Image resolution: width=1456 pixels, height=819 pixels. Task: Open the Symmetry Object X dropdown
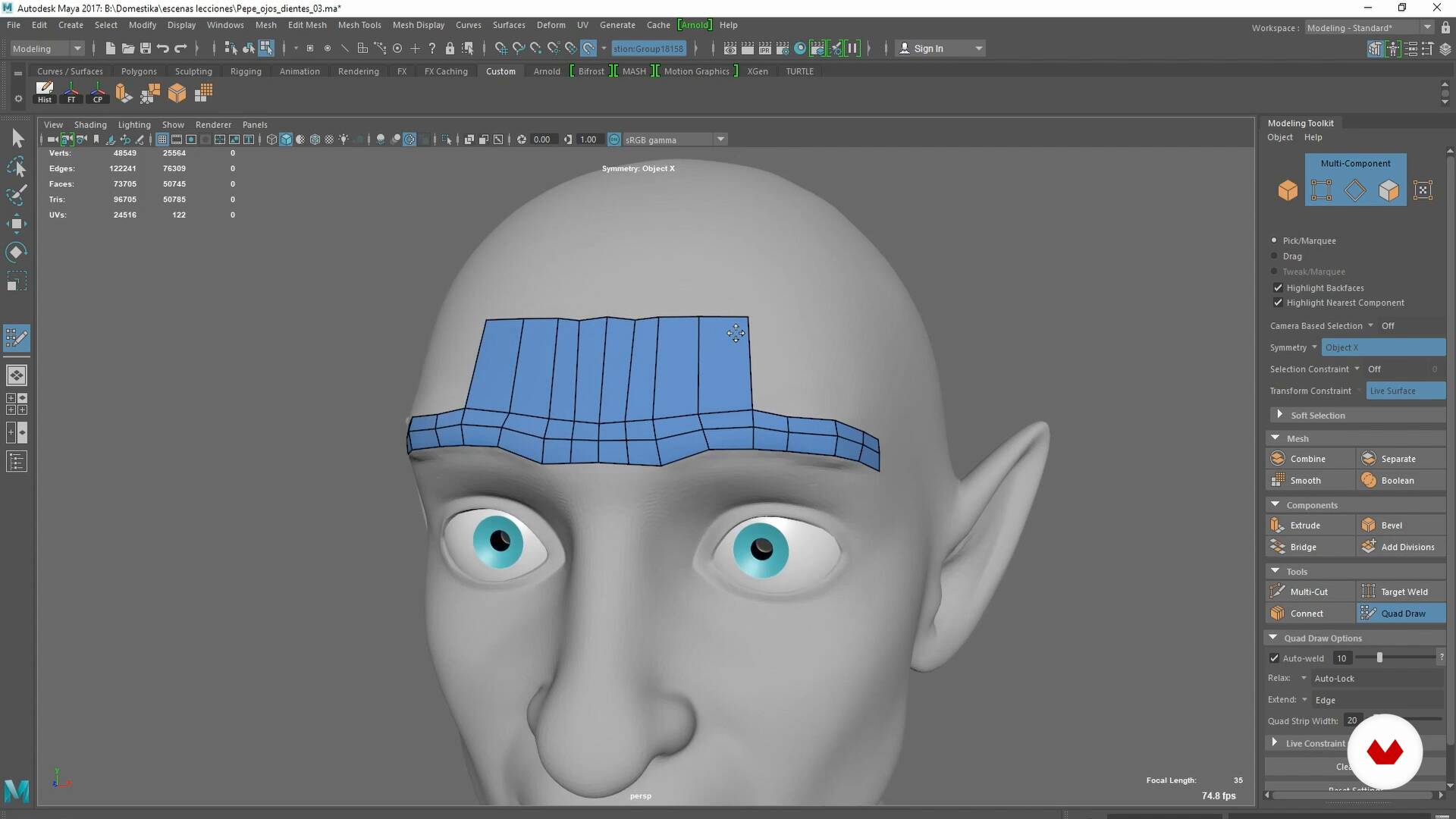tap(1383, 347)
